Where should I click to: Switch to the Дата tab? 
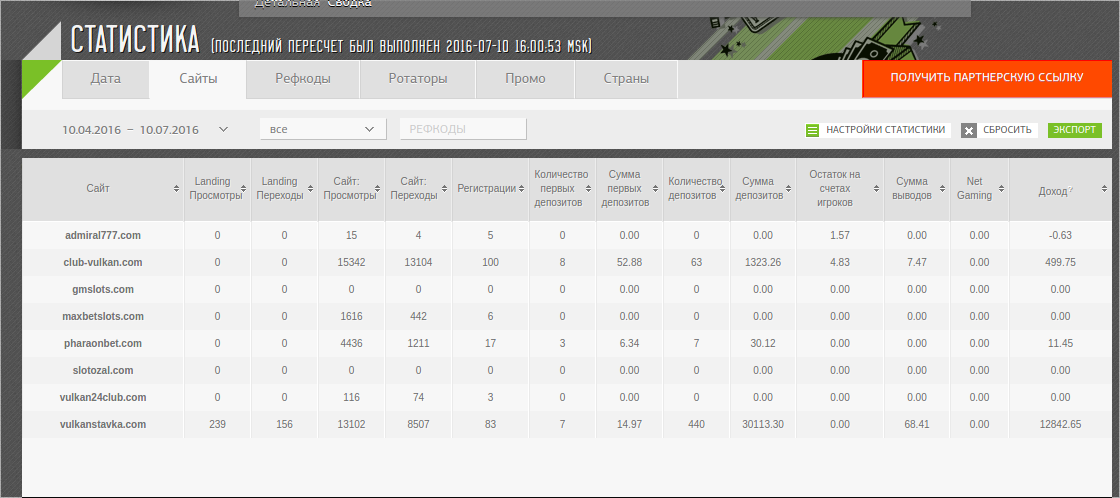coord(106,79)
